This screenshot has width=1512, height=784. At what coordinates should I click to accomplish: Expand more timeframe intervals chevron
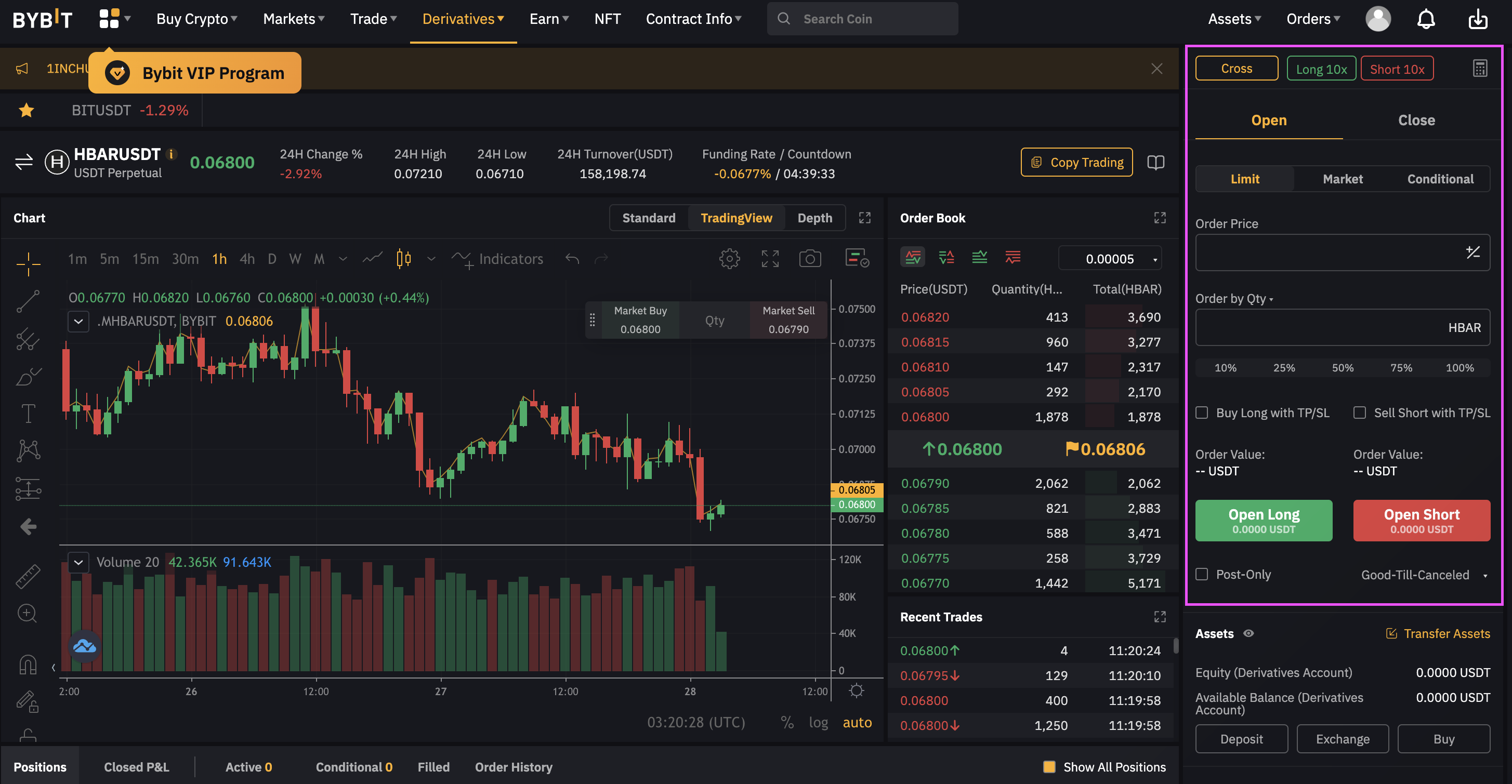(x=343, y=259)
